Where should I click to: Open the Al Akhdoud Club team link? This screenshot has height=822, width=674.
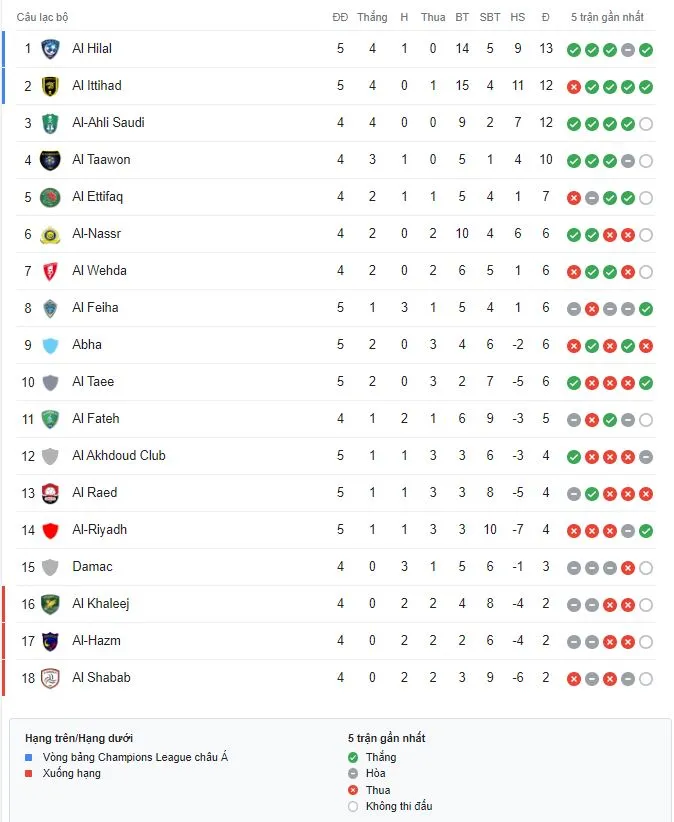tap(119, 456)
